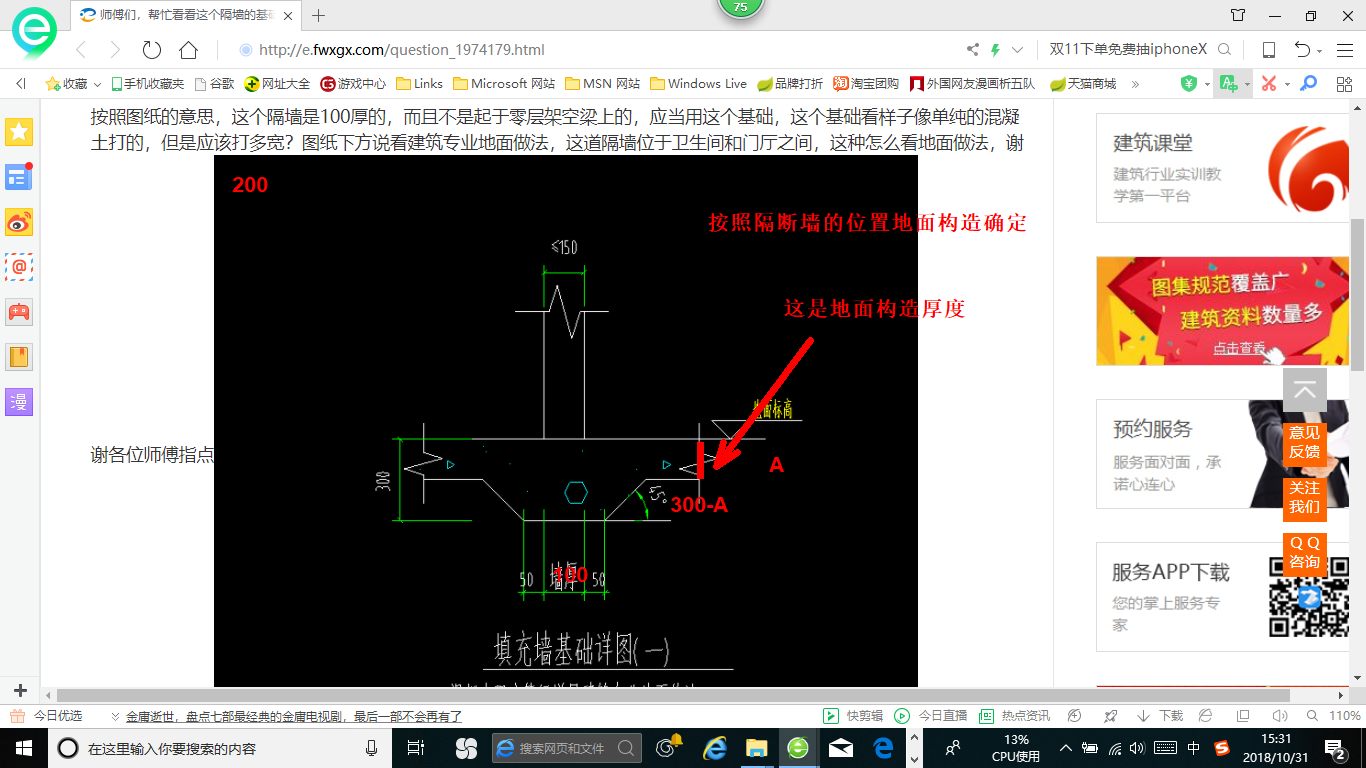Open the 游戏中心 bookmark
1366x768 pixels.
[x=353, y=84]
